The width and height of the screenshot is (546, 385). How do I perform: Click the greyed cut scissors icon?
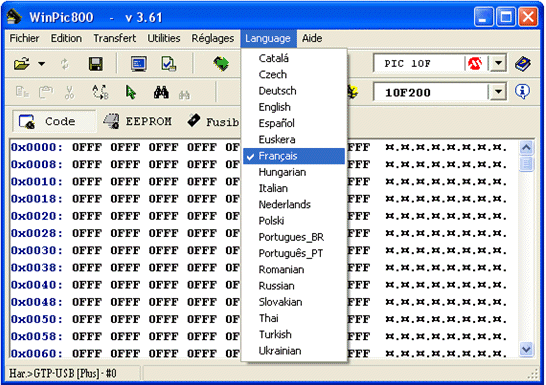click(x=70, y=93)
